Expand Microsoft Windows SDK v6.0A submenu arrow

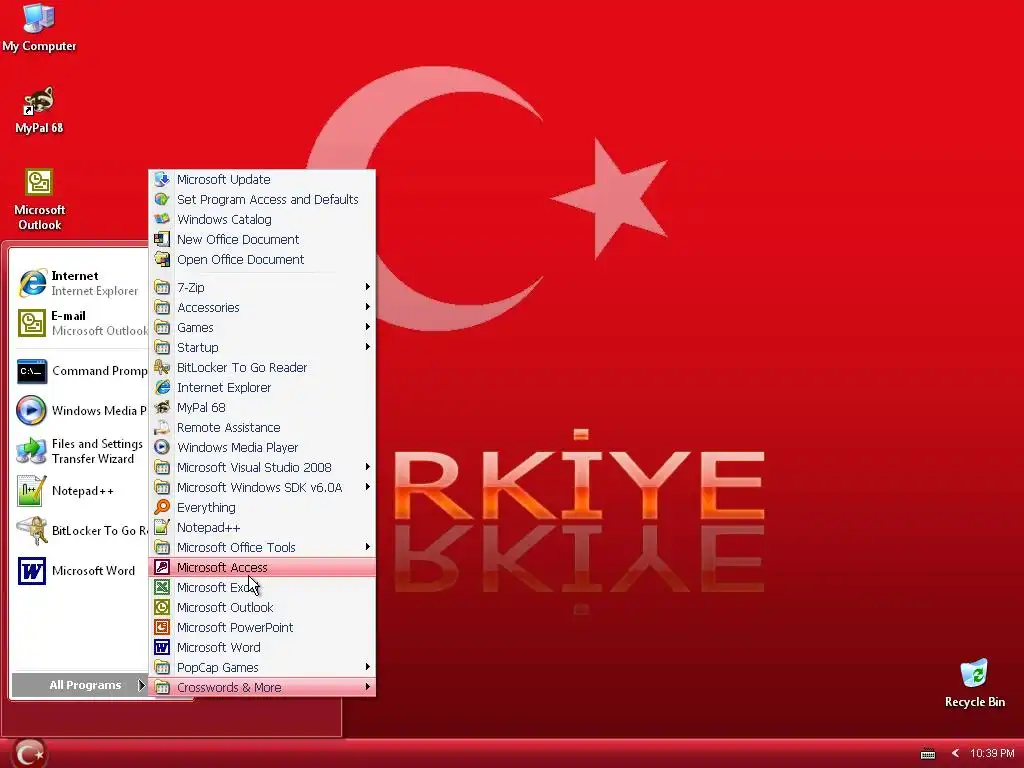coord(368,487)
